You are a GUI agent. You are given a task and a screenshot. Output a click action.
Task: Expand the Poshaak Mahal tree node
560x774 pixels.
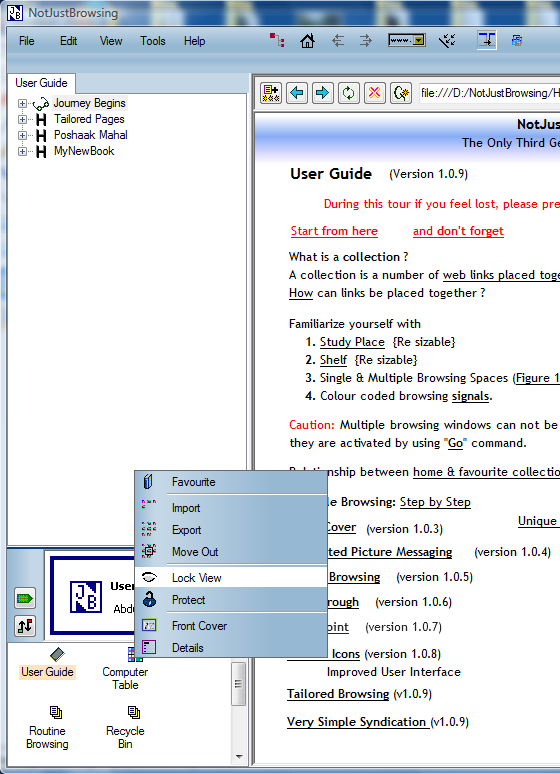tap(22, 135)
